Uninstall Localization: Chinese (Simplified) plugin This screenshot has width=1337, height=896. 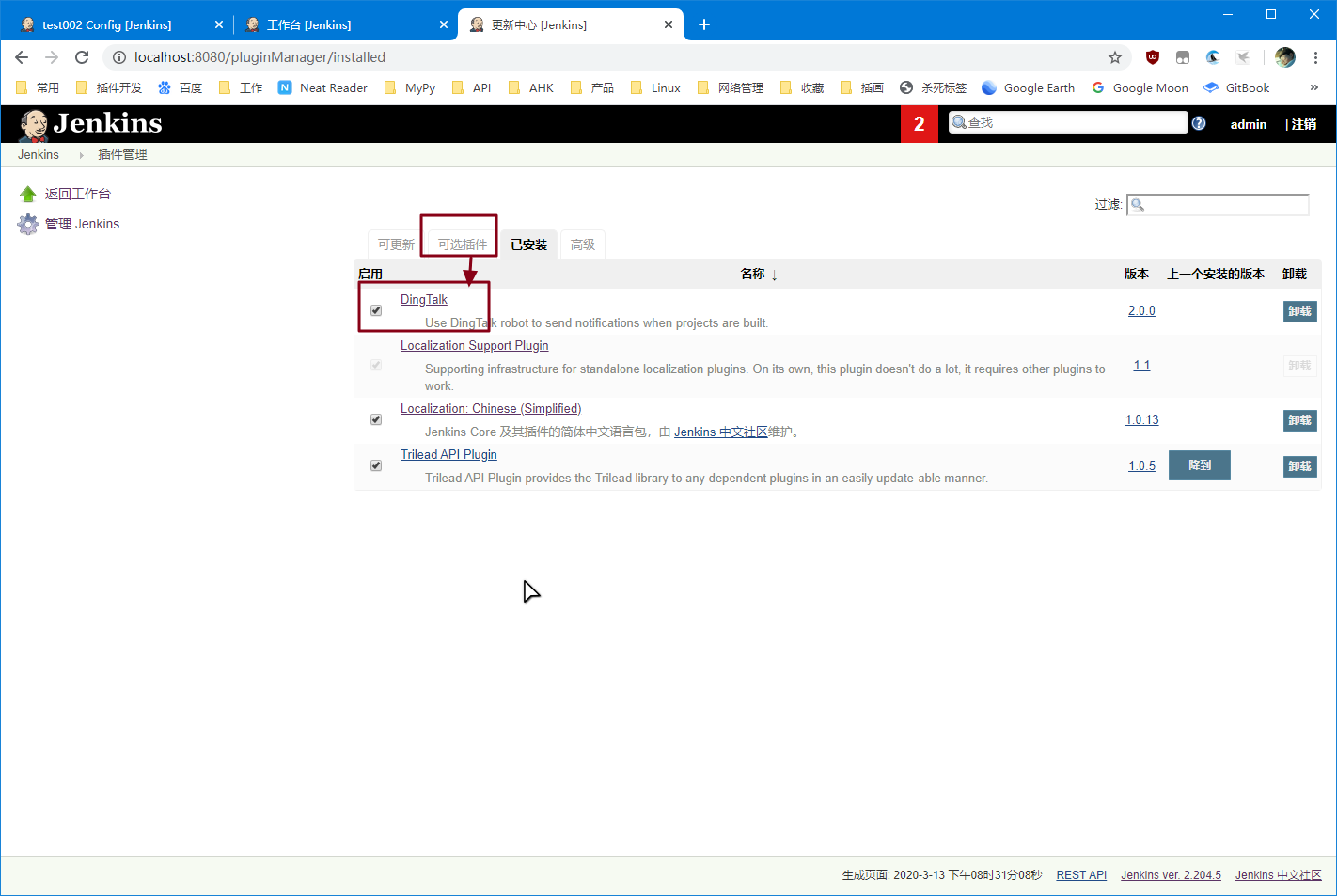[1299, 420]
